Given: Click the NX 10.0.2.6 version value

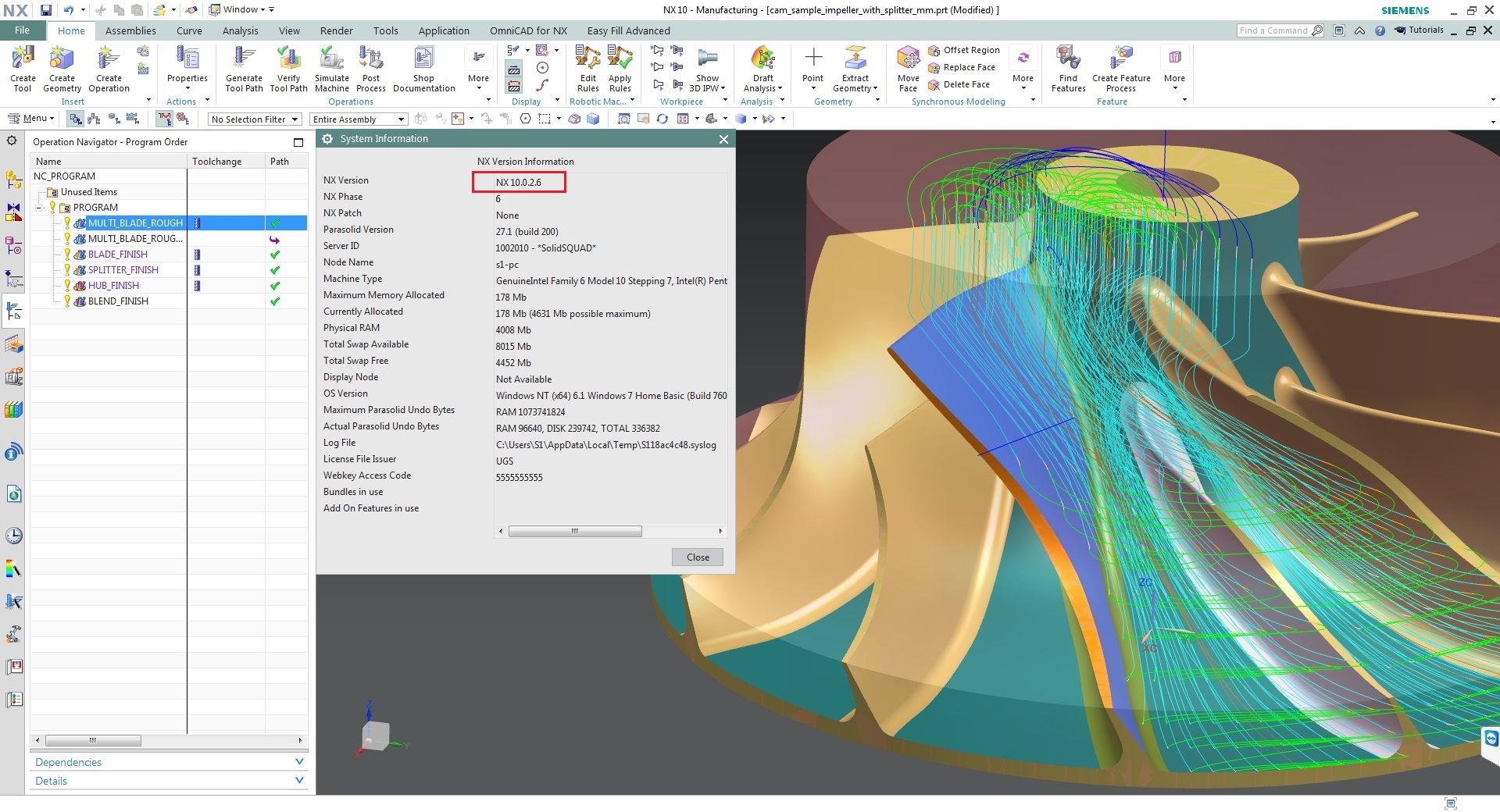Looking at the screenshot, I should pos(518,183).
